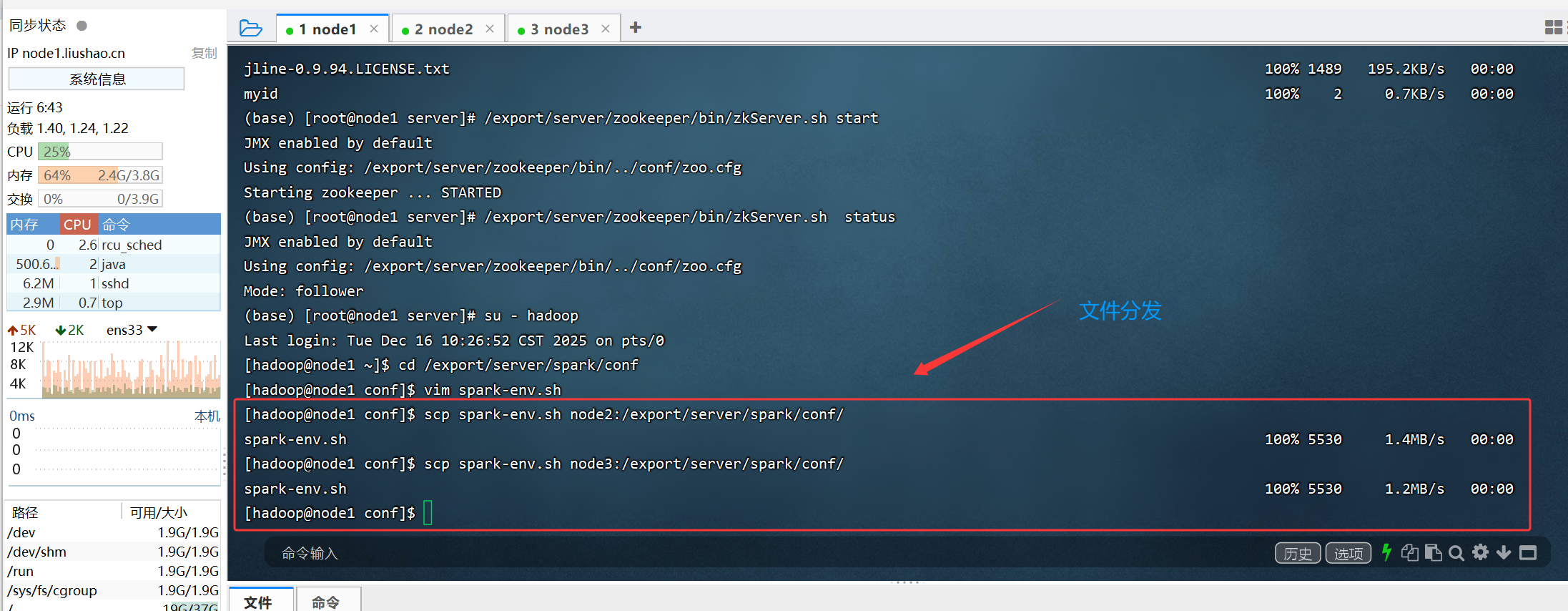The width and height of the screenshot is (1568, 611).
Task: Click the upload speed arrow 5K
Action: 21,330
